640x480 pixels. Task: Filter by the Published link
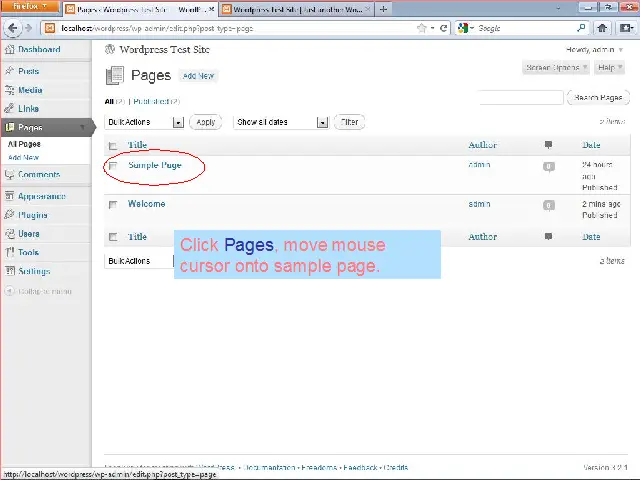pos(151,101)
